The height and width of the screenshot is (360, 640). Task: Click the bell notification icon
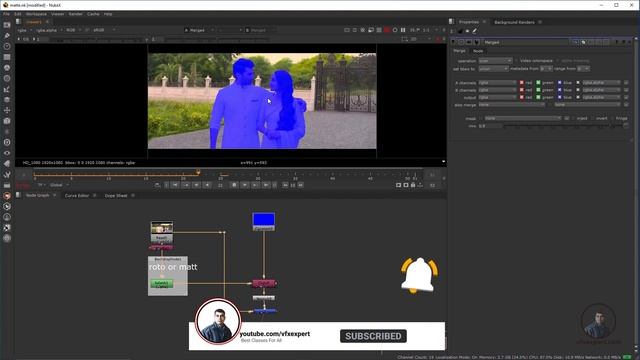[419, 275]
